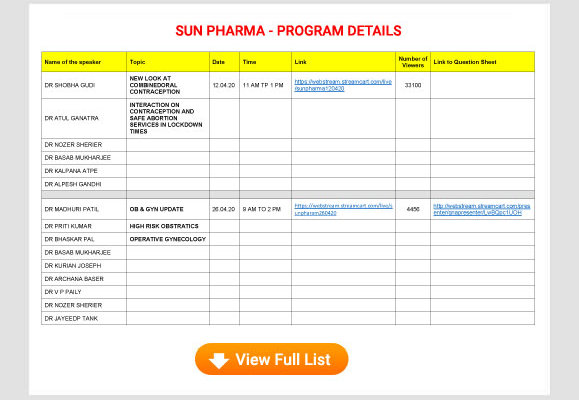Open Dr Madhuri Patil webstream link
This screenshot has width=579, height=400.
click(343, 209)
